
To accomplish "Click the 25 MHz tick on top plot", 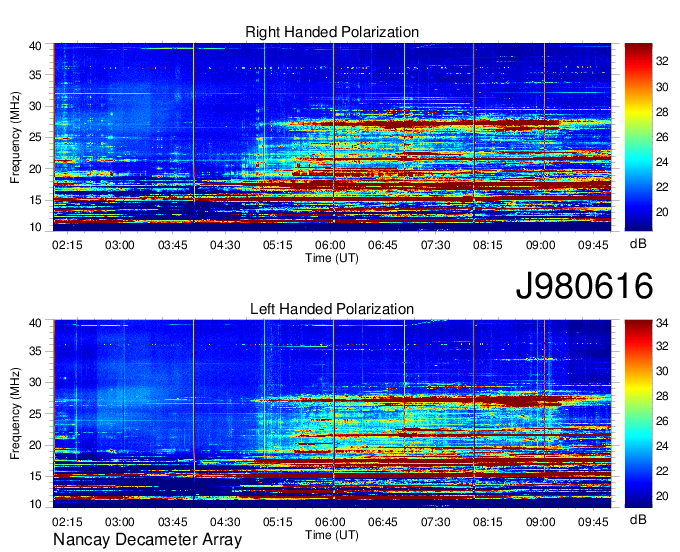I will pyautogui.click(x=35, y=137).
